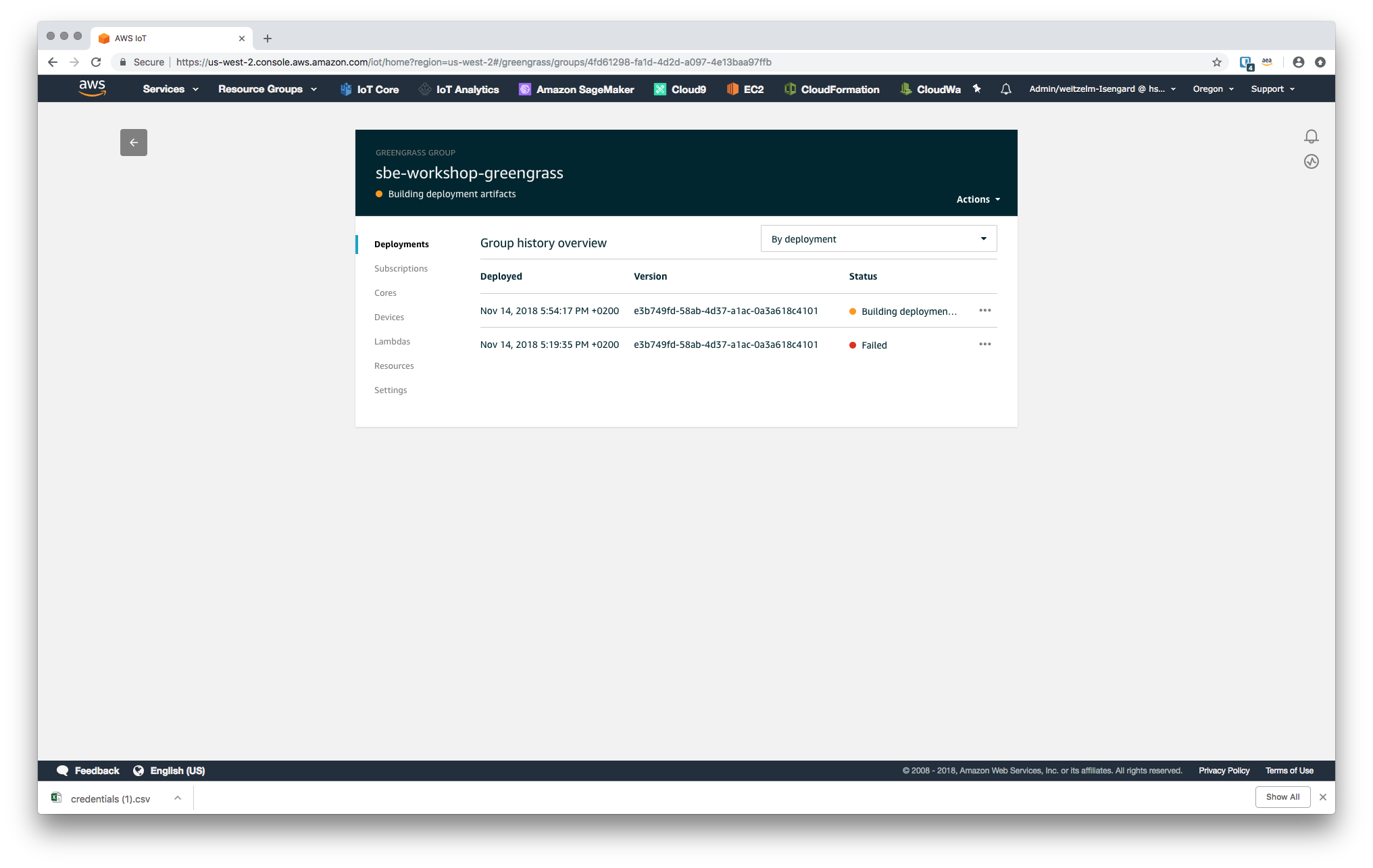Click the pin shortcuts icon
The width and height of the screenshot is (1373, 868).
(x=977, y=88)
